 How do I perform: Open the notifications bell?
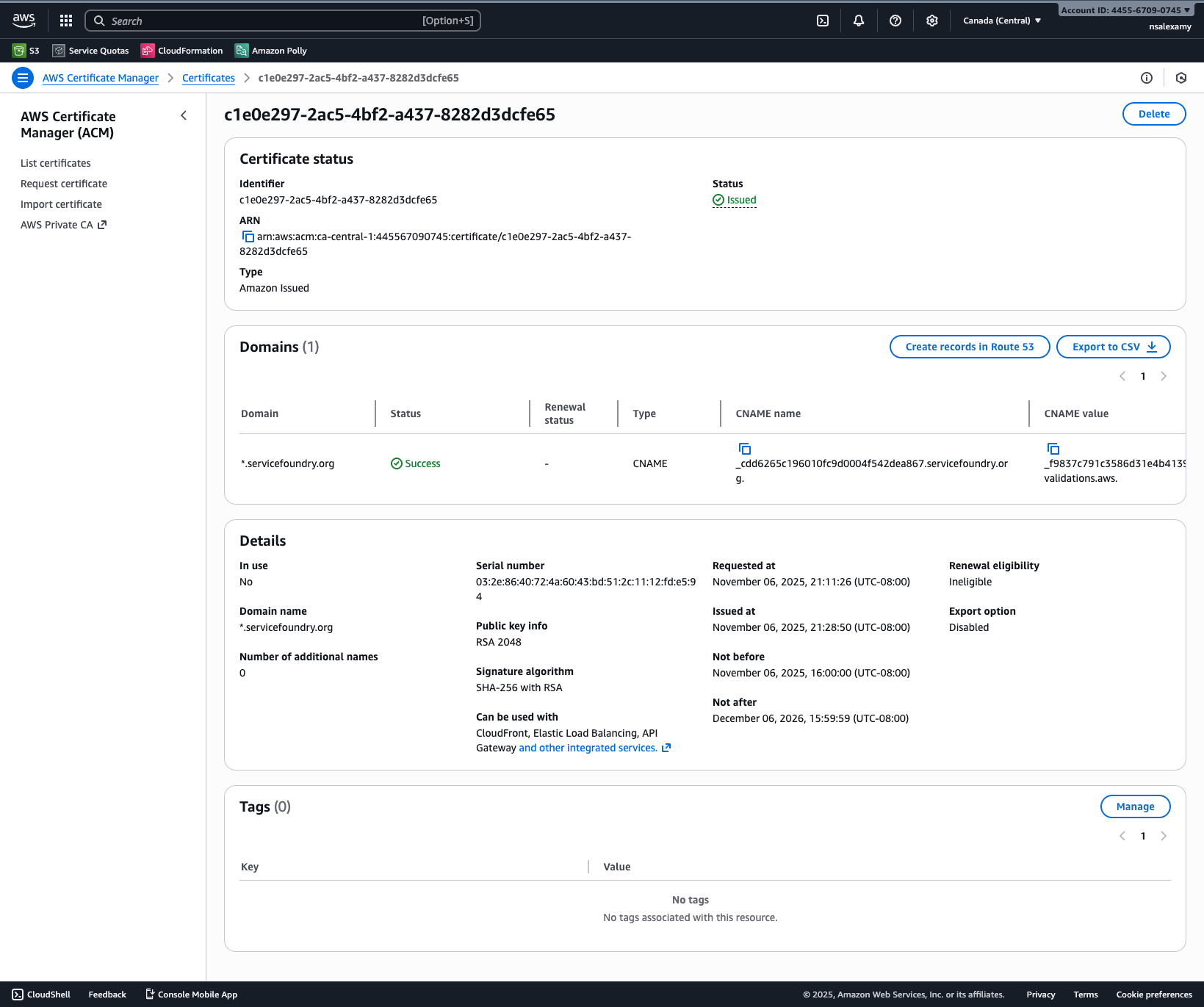858,21
